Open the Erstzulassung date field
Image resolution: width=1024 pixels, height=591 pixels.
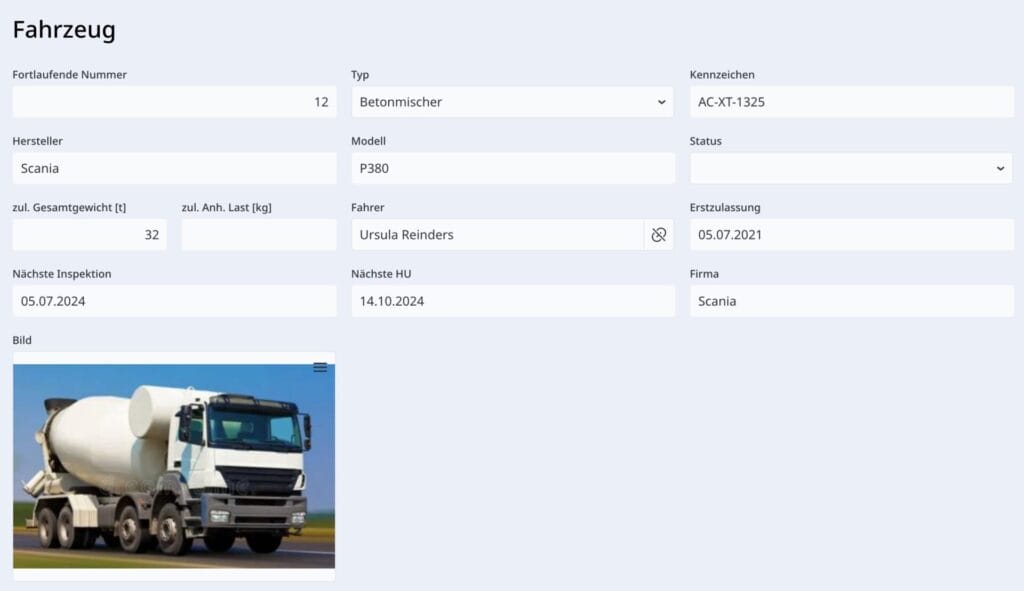851,234
